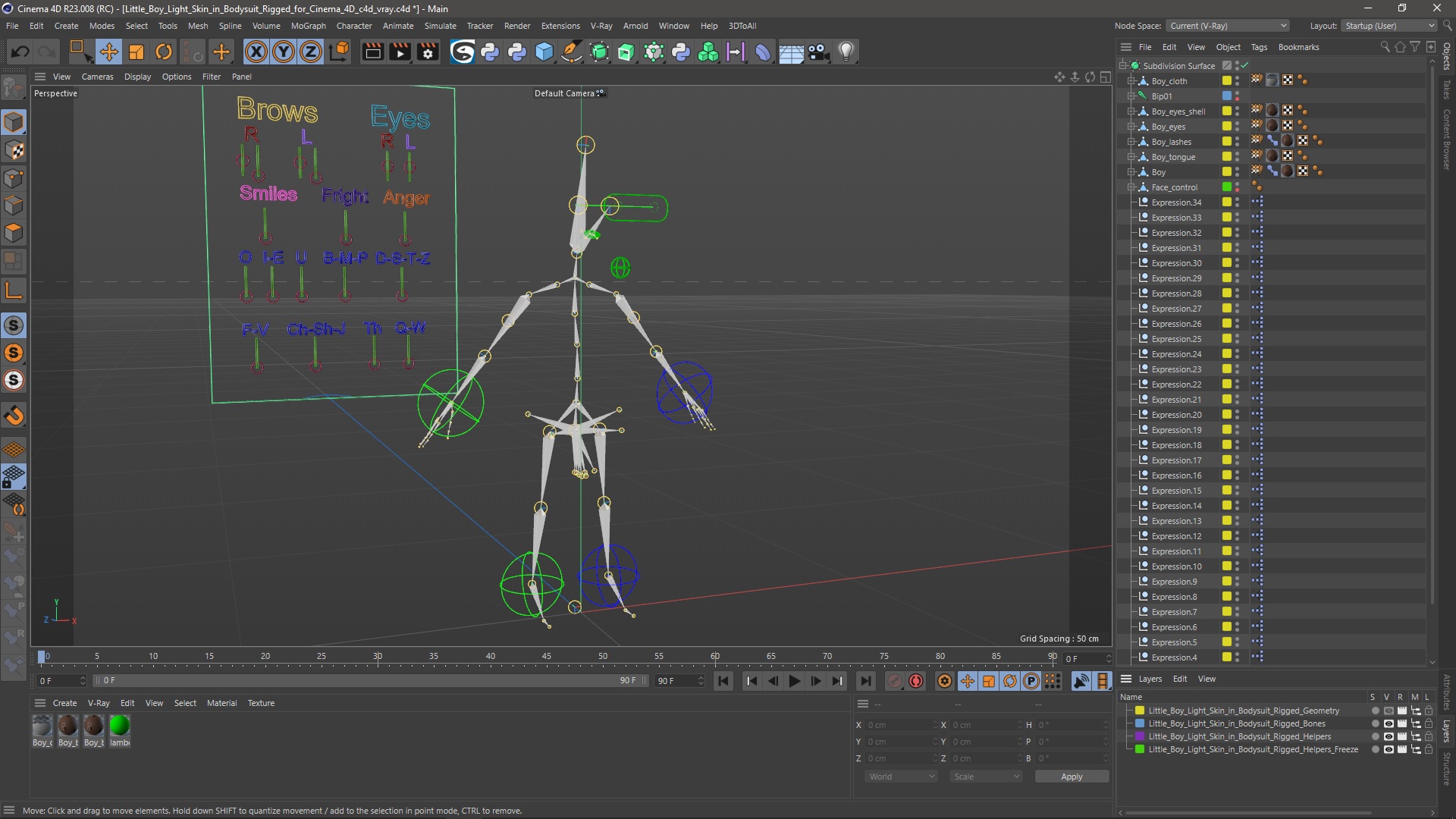This screenshot has width=1456, height=819.
Task: Select Polygons mode icon in left toolbar
Action: pyautogui.click(x=14, y=233)
